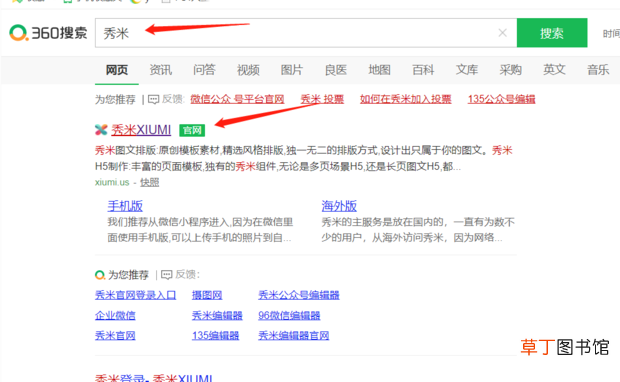Open 秀米编辑器 related search
Viewport: 620px width, 382px height.
point(217,316)
